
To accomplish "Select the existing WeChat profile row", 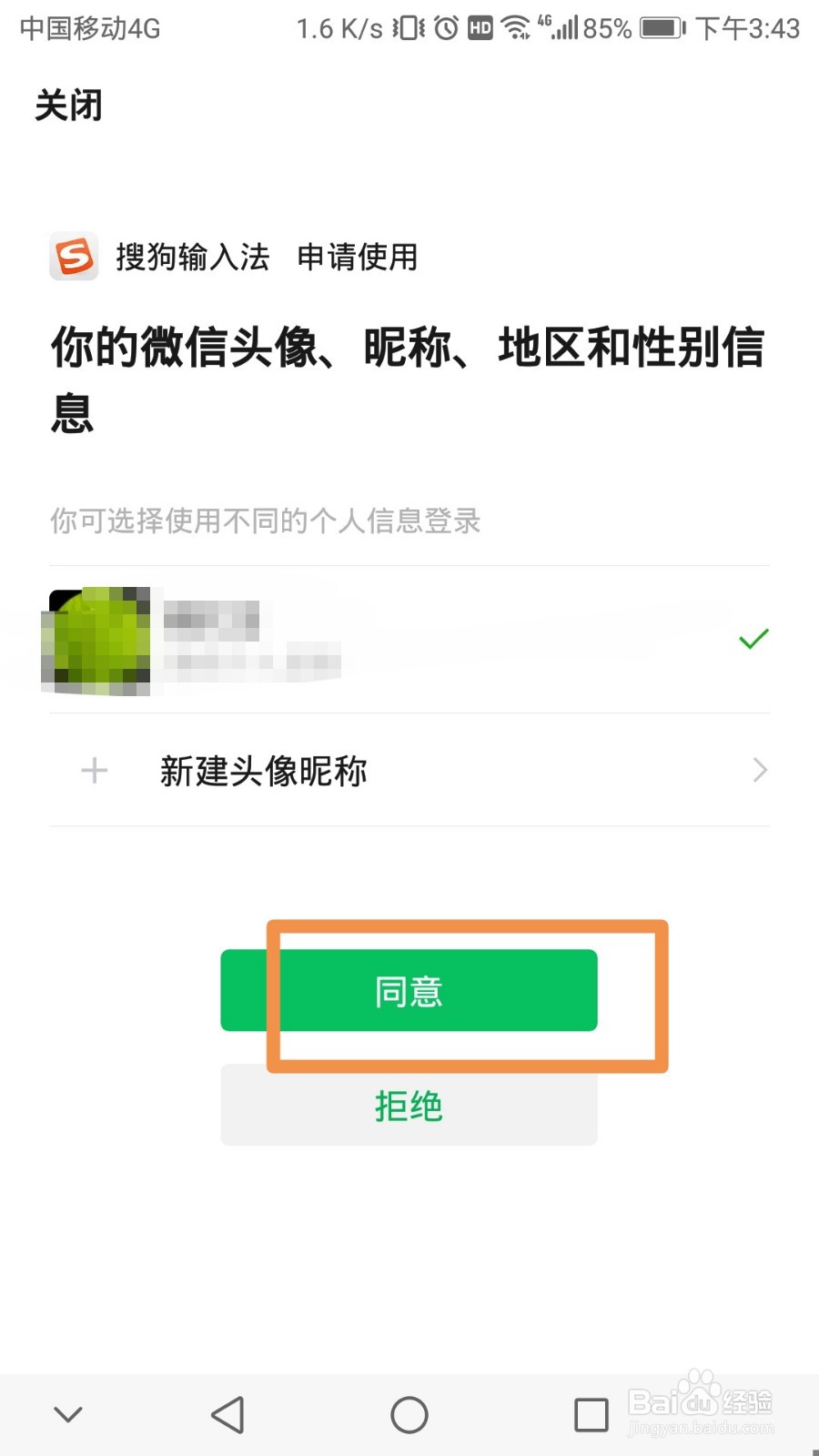I will pos(409,640).
